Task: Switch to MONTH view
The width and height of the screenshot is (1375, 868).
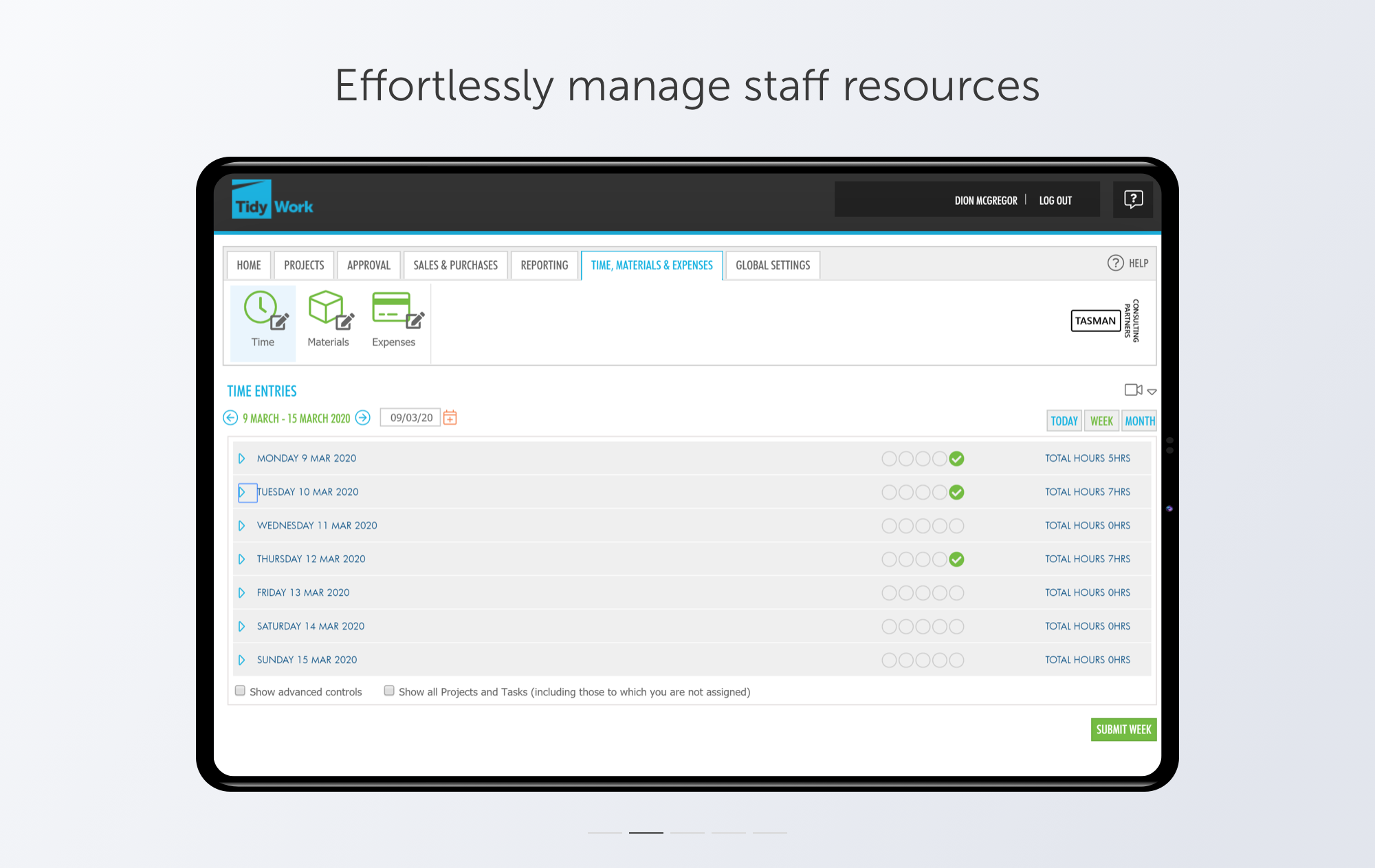Action: (x=1139, y=419)
